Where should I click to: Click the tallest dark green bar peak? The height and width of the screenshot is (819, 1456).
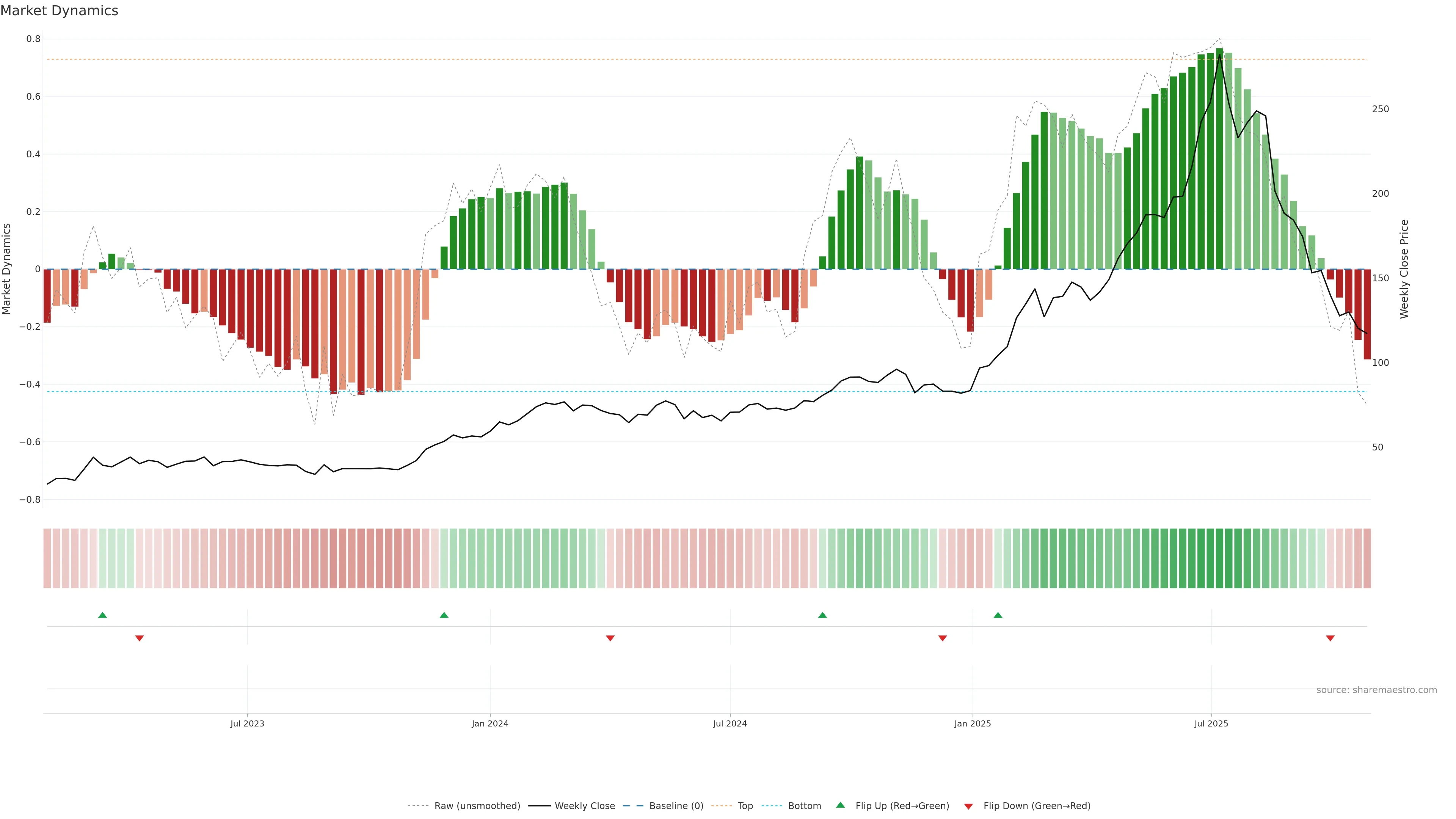point(1219,51)
